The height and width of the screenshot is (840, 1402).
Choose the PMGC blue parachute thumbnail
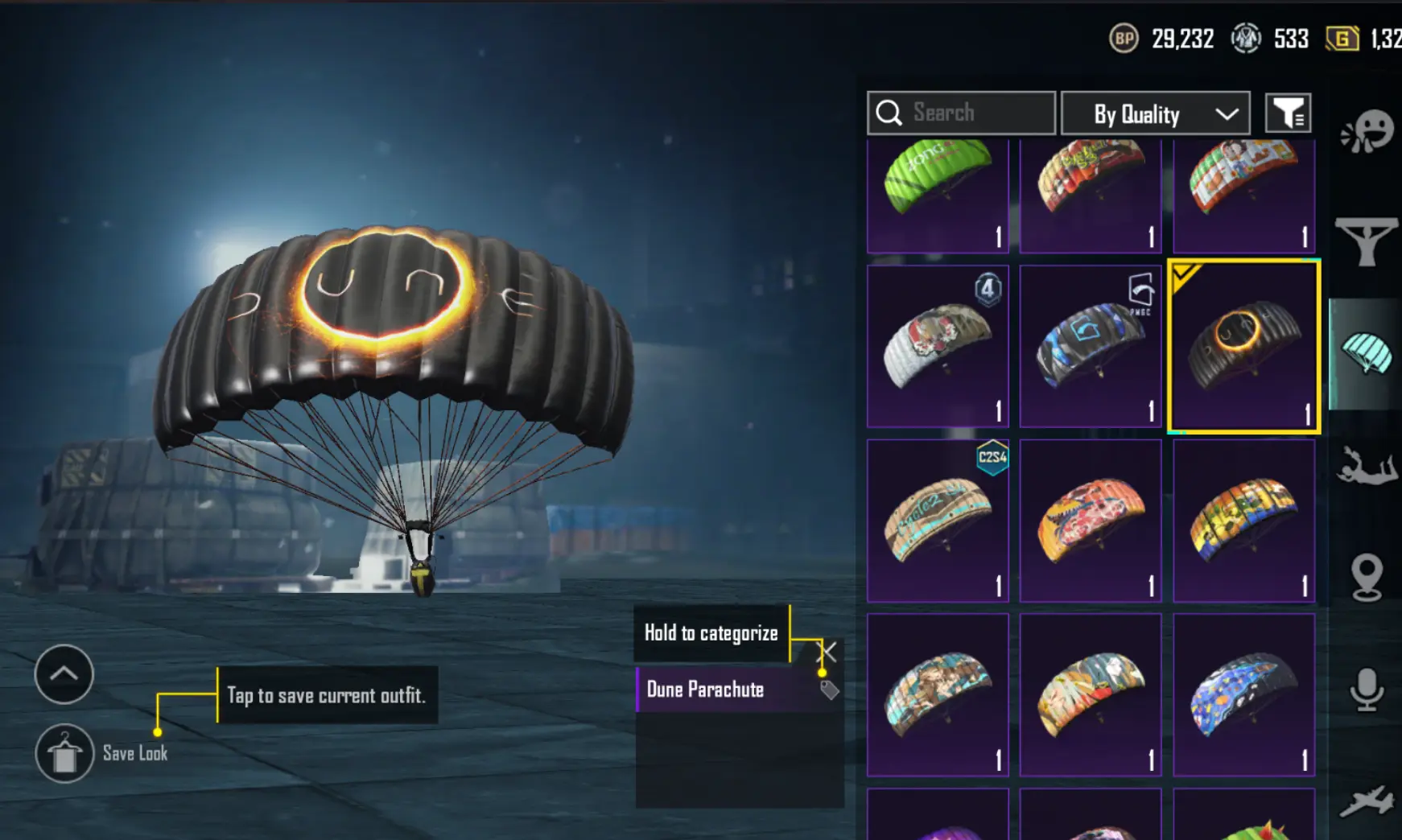[x=1091, y=346]
